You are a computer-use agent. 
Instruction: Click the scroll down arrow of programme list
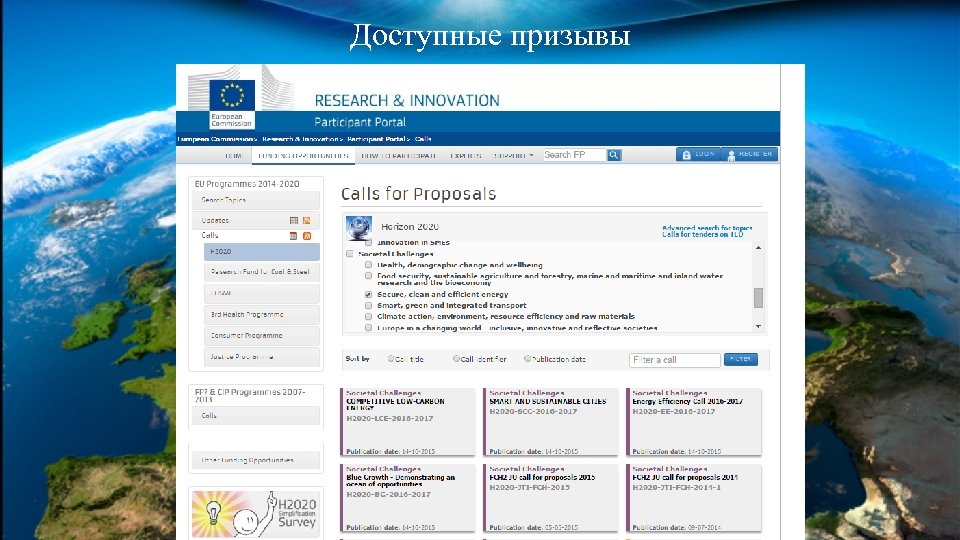(x=759, y=327)
